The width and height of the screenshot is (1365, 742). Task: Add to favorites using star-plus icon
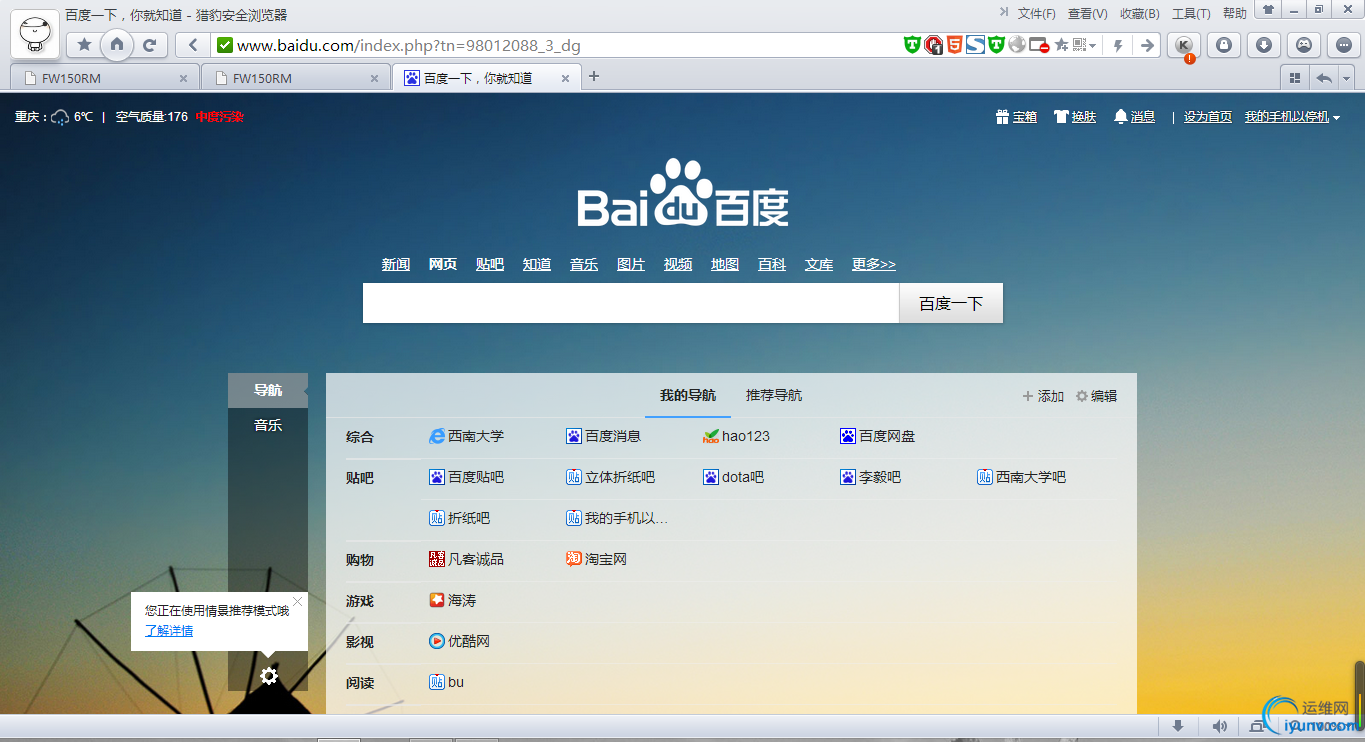pyautogui.click(x=1061, y=45)
